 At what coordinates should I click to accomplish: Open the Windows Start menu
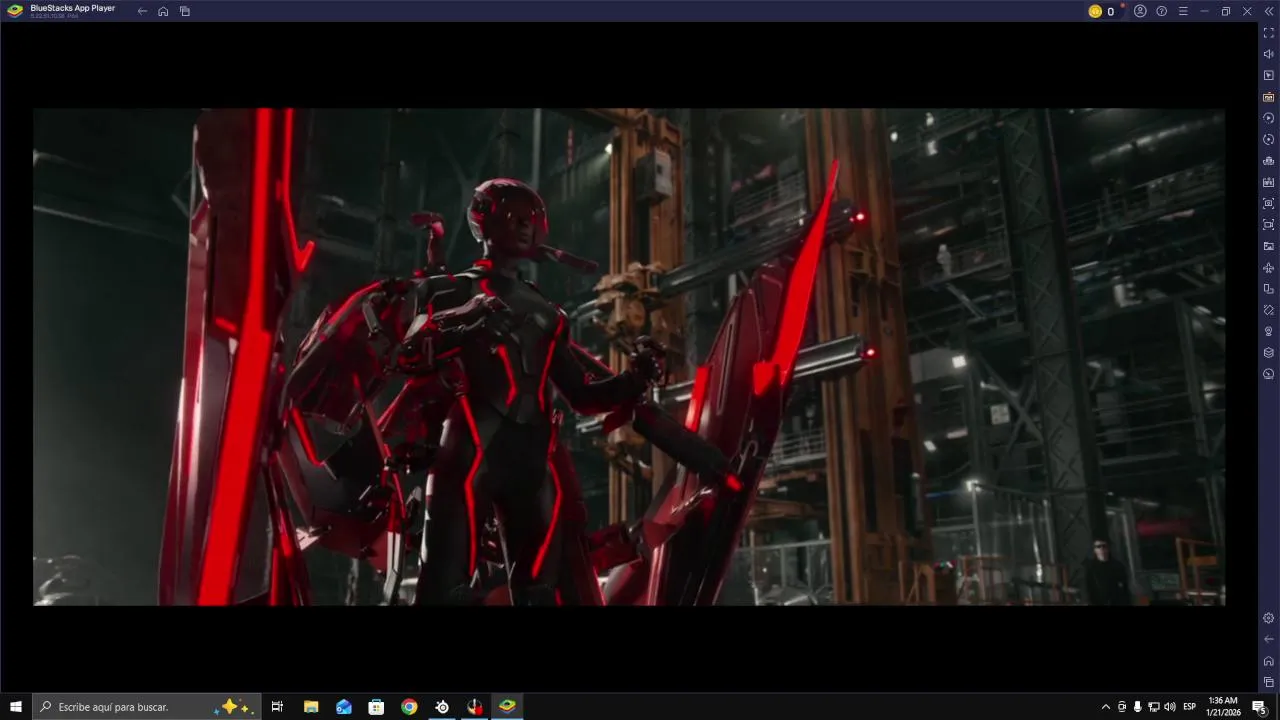click(16, 707)
